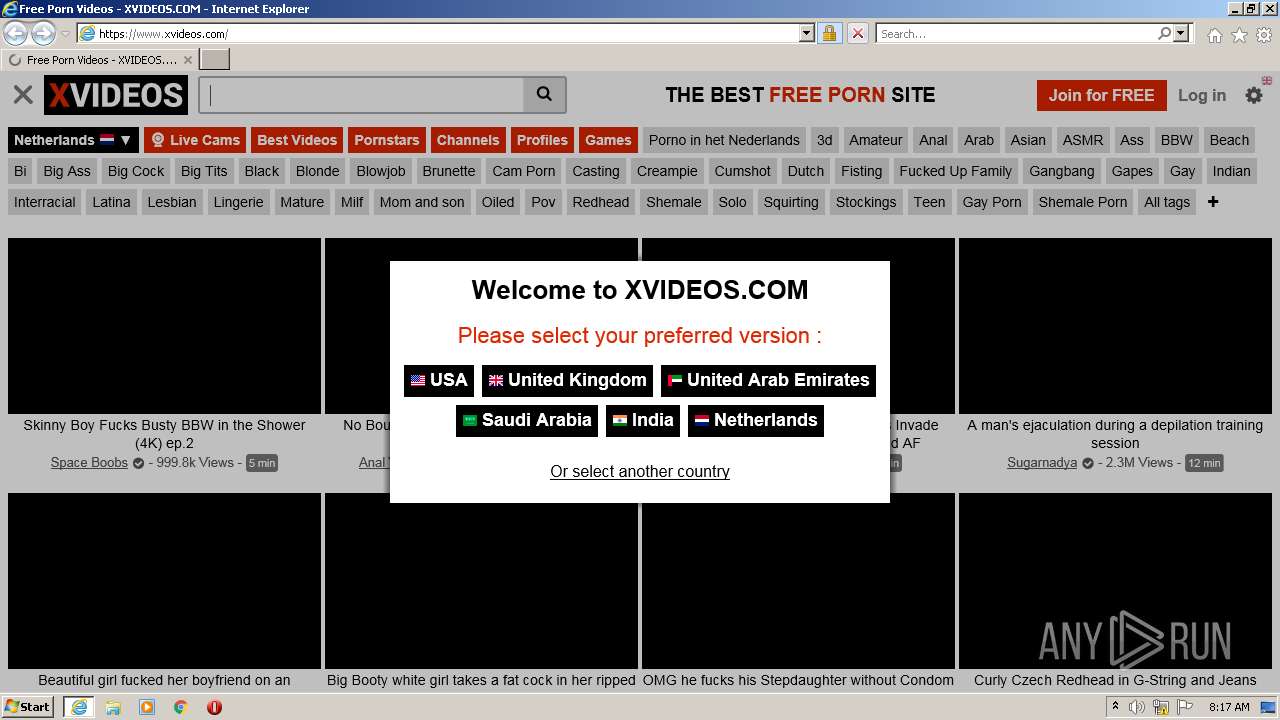This screenshot has height=720, width=1280.
Task: Open the site settings gear icon
Action: click(1253, 95)
